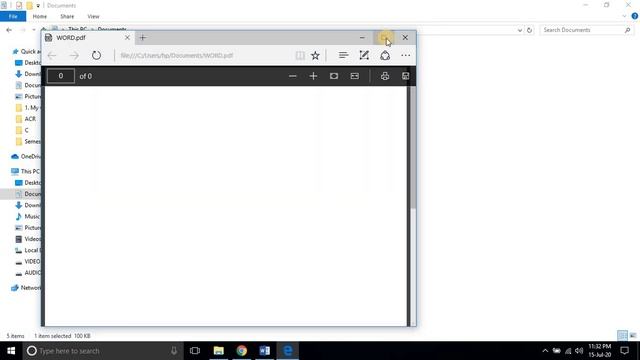Zoom out the PDF
The width and height of the screenshot is (640, 360).
[x=292, y=76]
